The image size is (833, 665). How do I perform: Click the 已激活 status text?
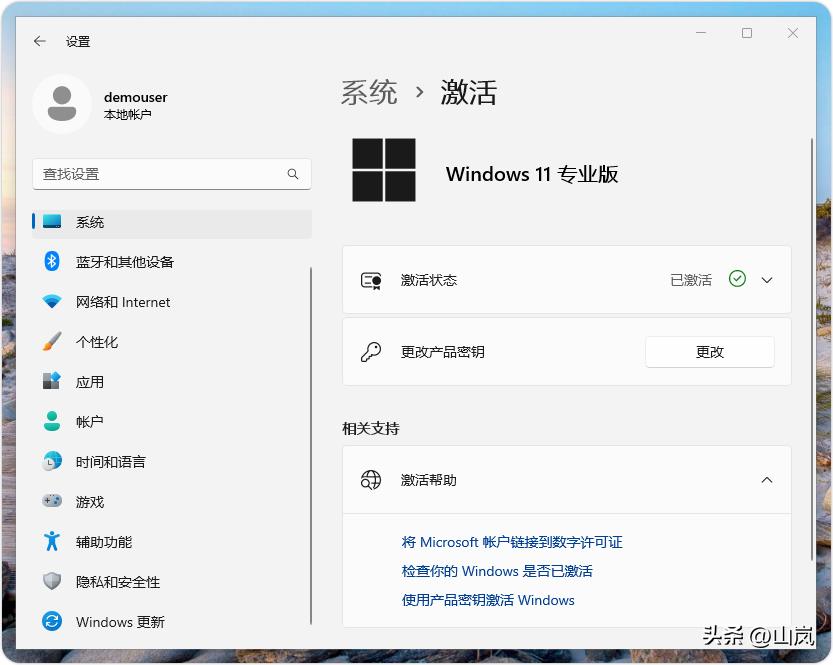[691, 280]
